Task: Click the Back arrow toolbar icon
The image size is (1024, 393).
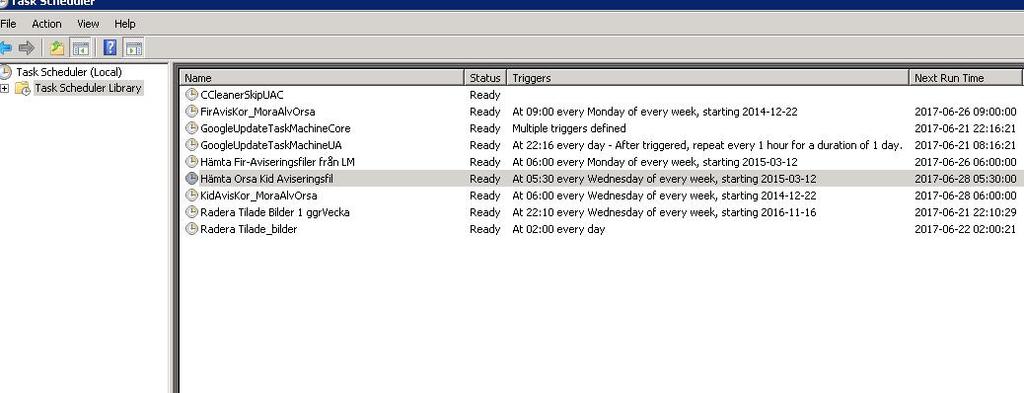Action: point(5,48)
